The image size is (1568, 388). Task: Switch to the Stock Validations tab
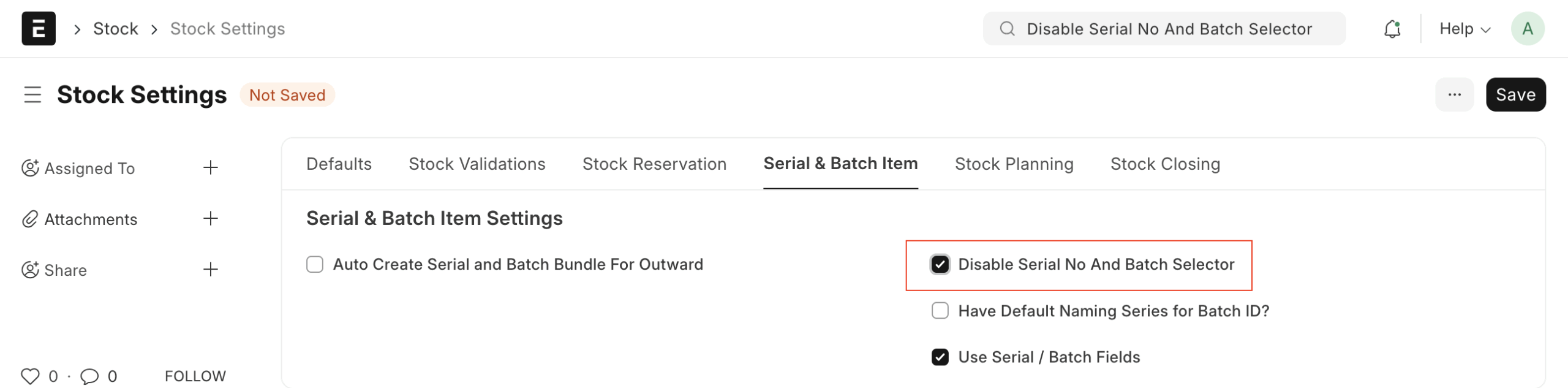pos(477,164)
